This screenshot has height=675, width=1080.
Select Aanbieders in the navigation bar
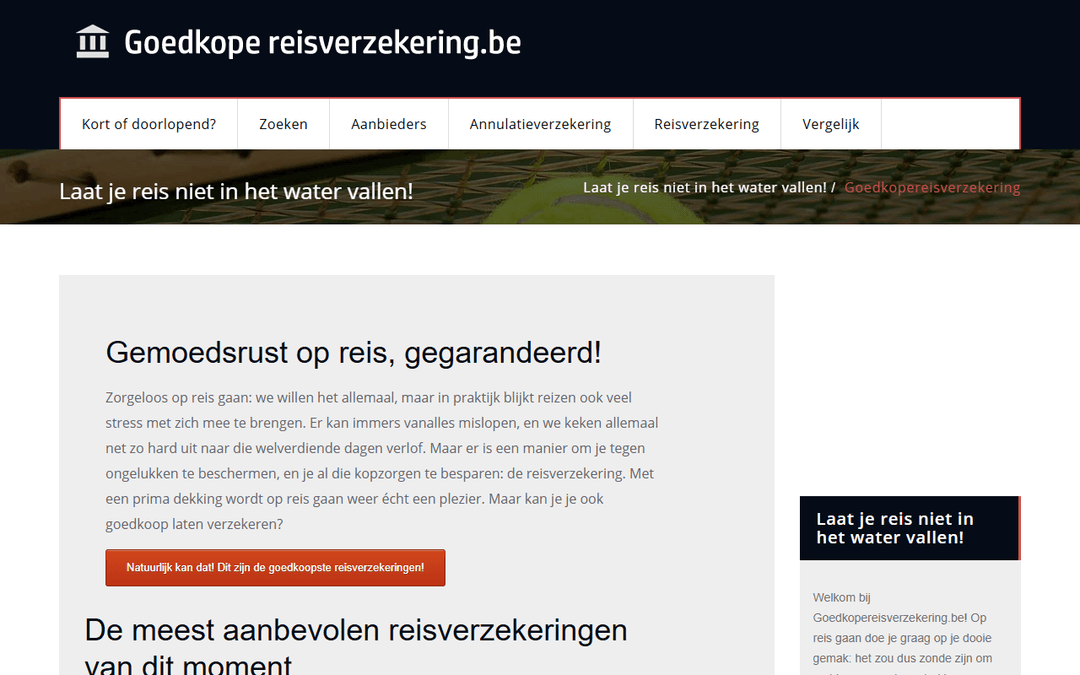coord(388,124)
